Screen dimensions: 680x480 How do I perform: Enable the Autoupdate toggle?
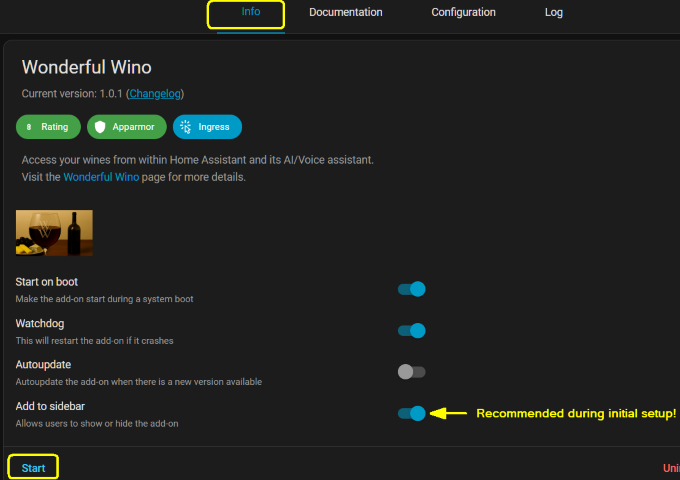click(412, 372)
